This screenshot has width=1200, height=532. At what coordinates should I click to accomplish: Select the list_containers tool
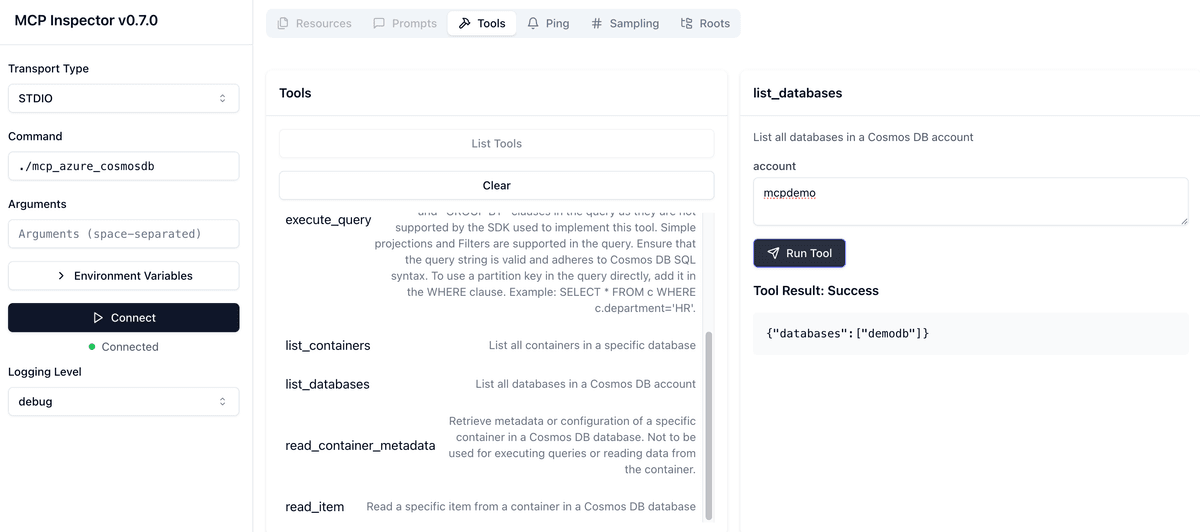click(328, 346)
